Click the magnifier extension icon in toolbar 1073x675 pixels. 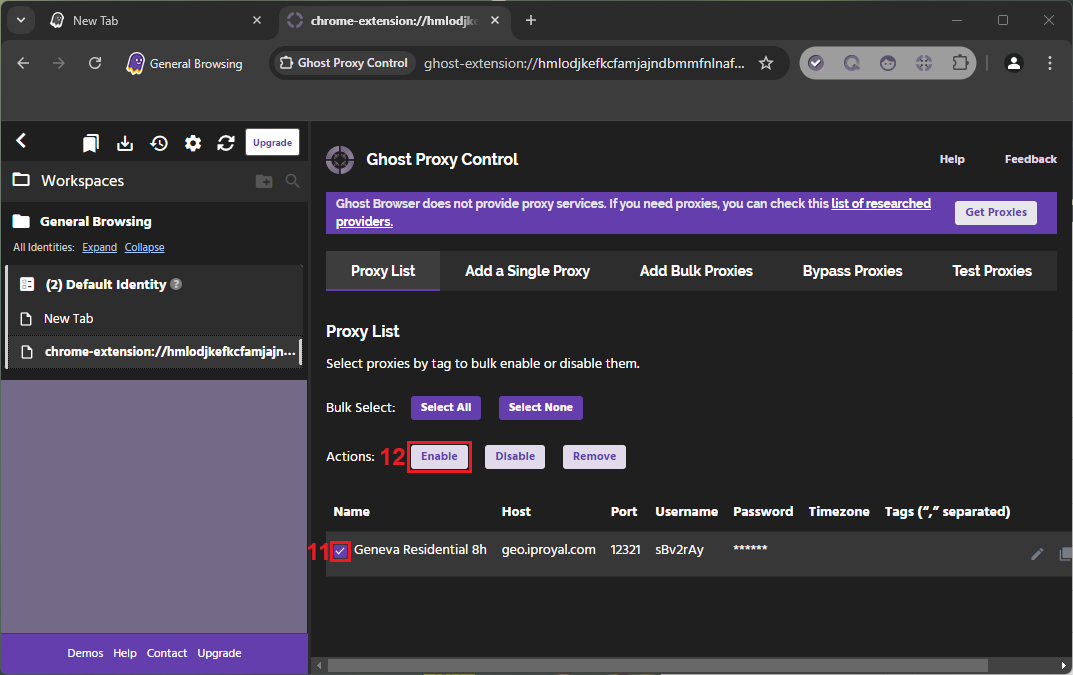[x=851, y=63]
